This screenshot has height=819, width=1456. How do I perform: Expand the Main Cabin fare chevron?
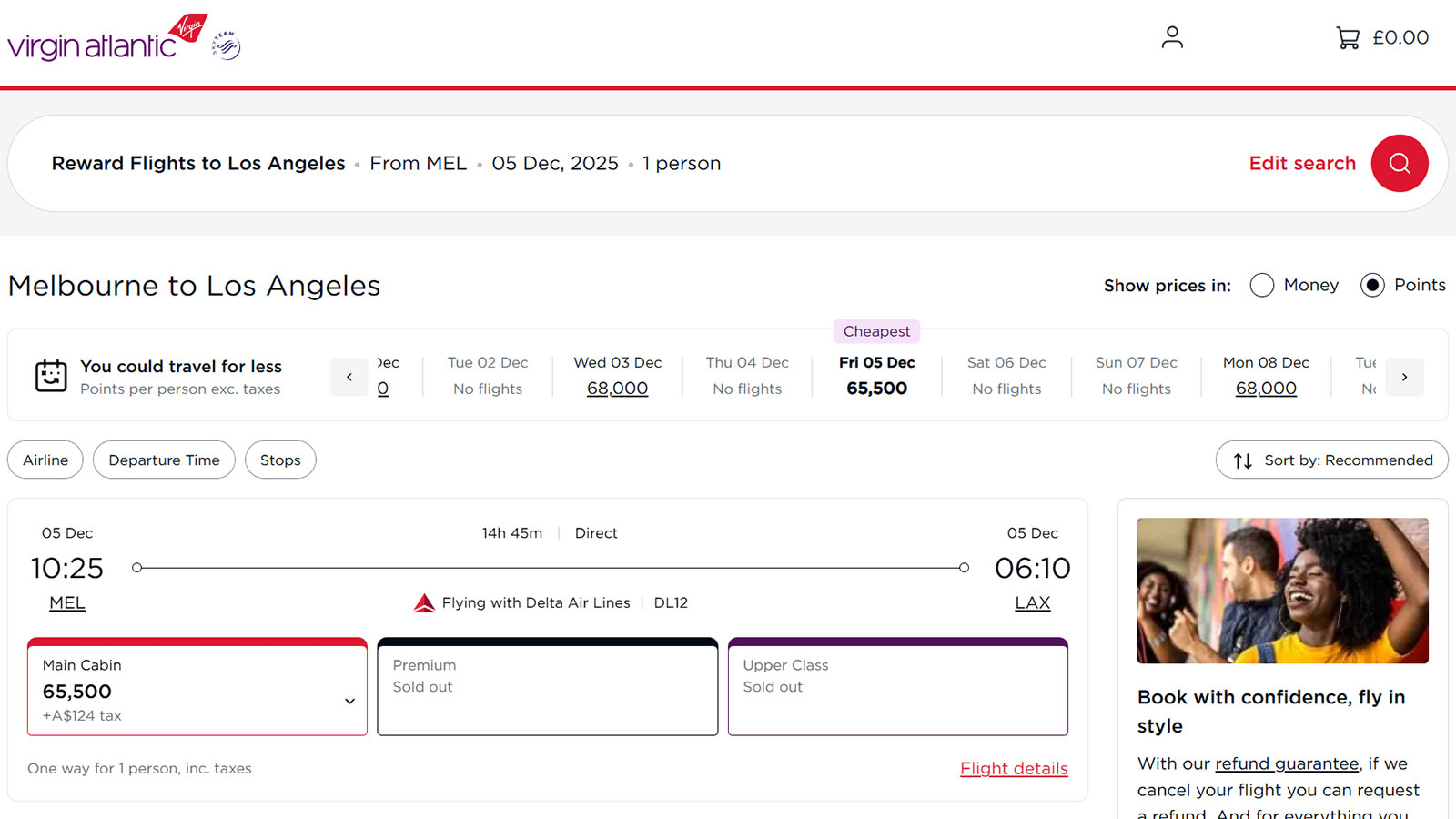349,701
